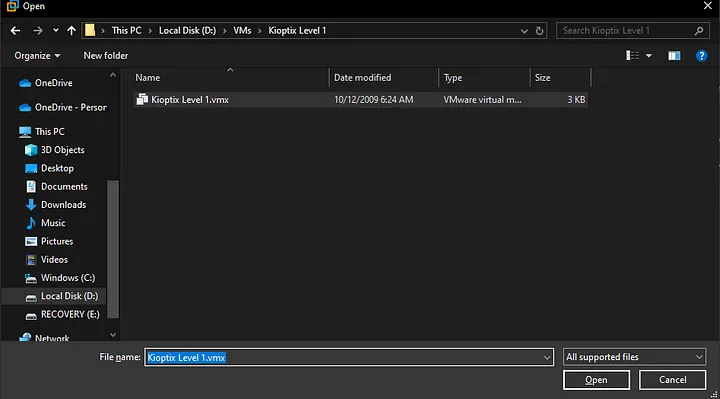
Task: Sort files by the Name column
Action: click(231, 78)
